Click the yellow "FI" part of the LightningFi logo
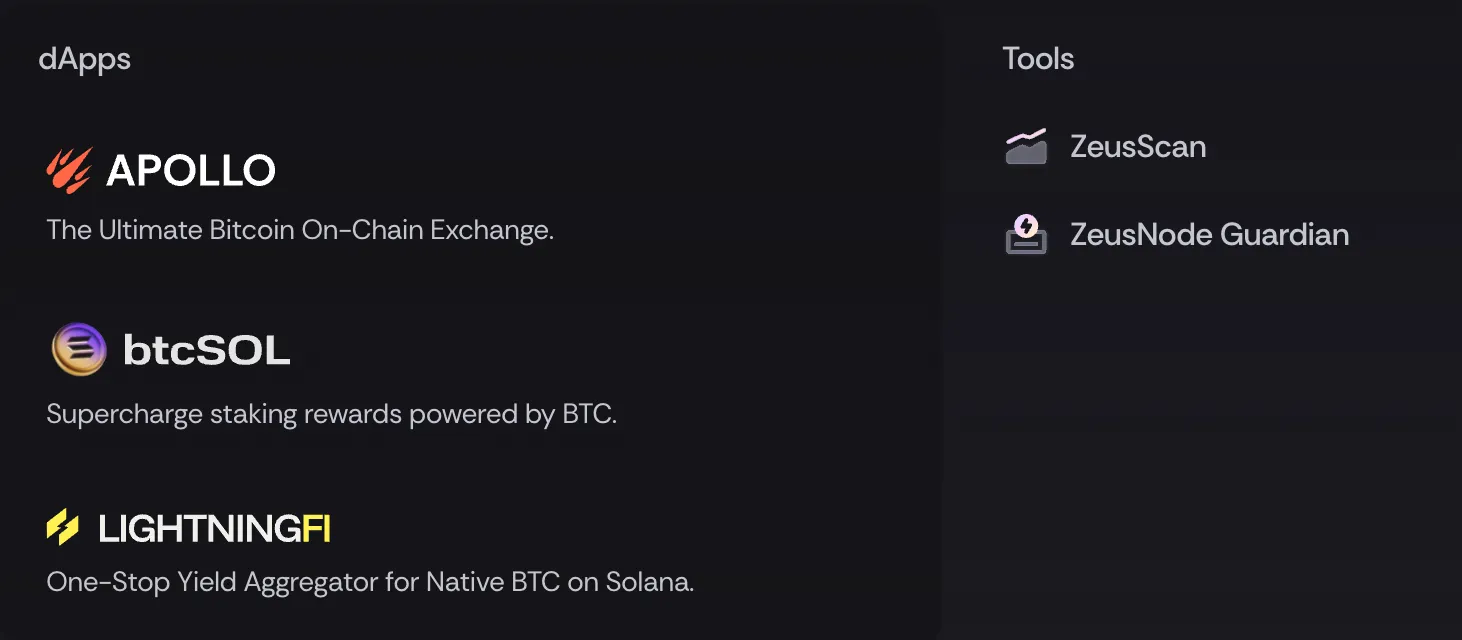 [x=316, y=528]
